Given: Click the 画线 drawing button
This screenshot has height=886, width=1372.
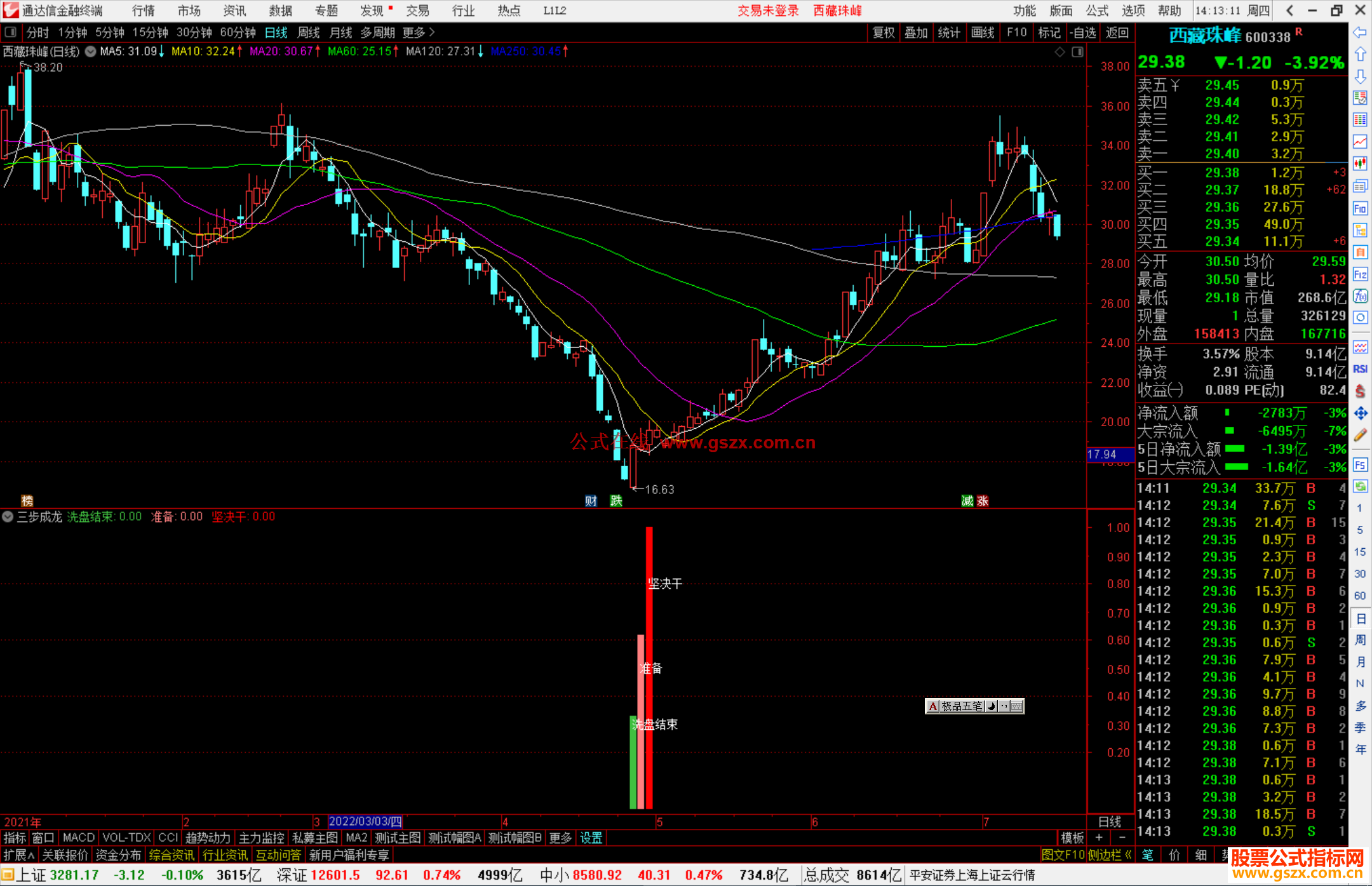Looking at the screenshot, I should click(983, 32).
